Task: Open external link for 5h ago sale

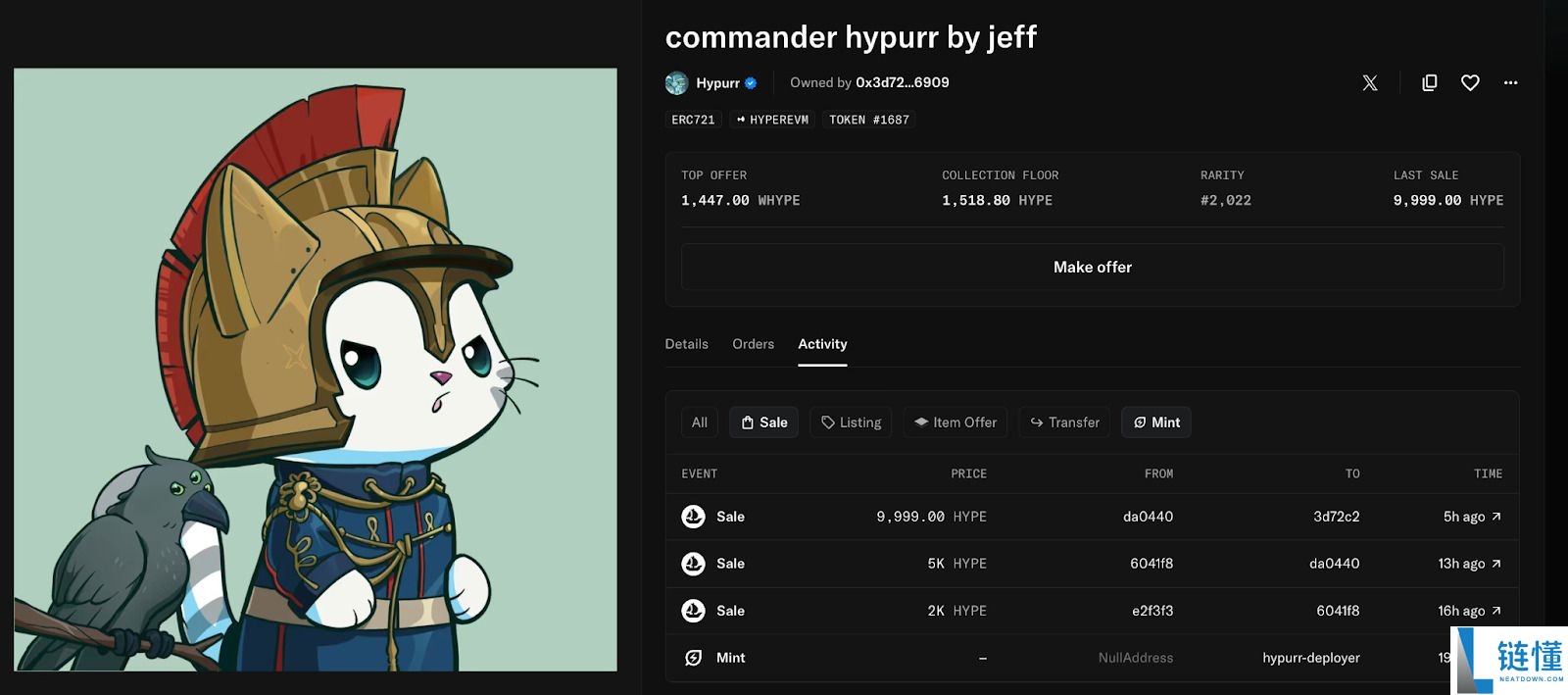Action: pos(1496,517)
